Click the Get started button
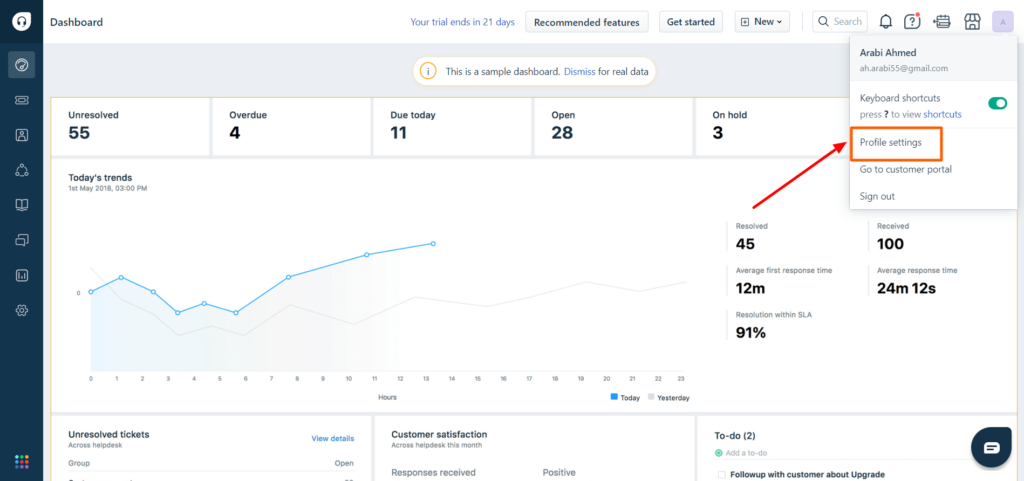The image size is (1024, 481). point(691,22)
